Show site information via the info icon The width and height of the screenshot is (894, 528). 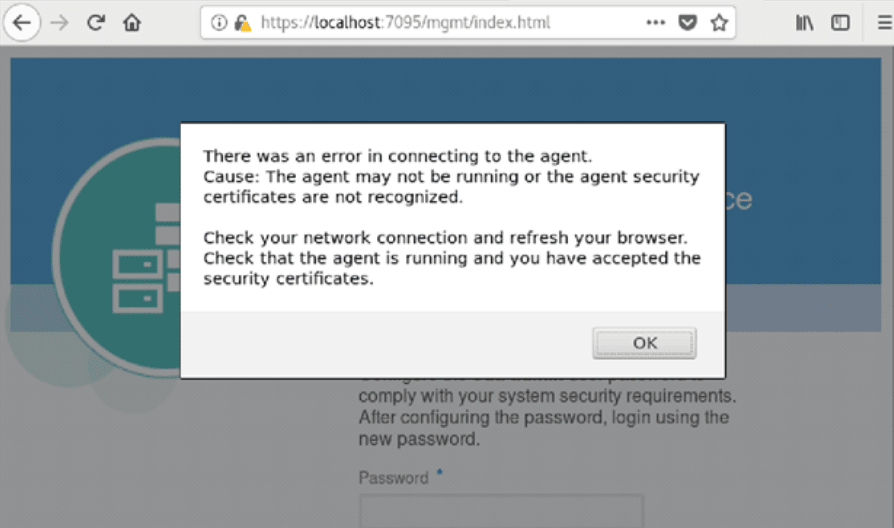coord(219,23)
